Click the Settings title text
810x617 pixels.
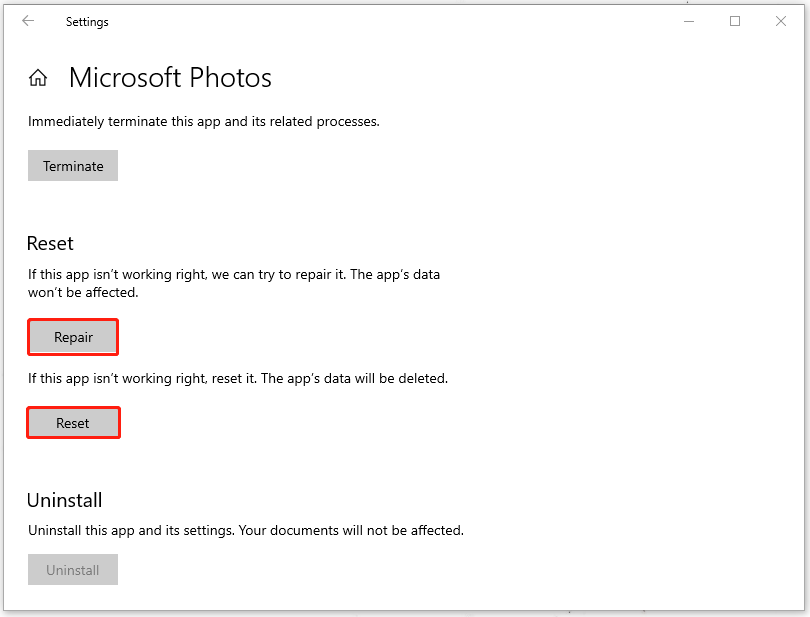point(89,21)
